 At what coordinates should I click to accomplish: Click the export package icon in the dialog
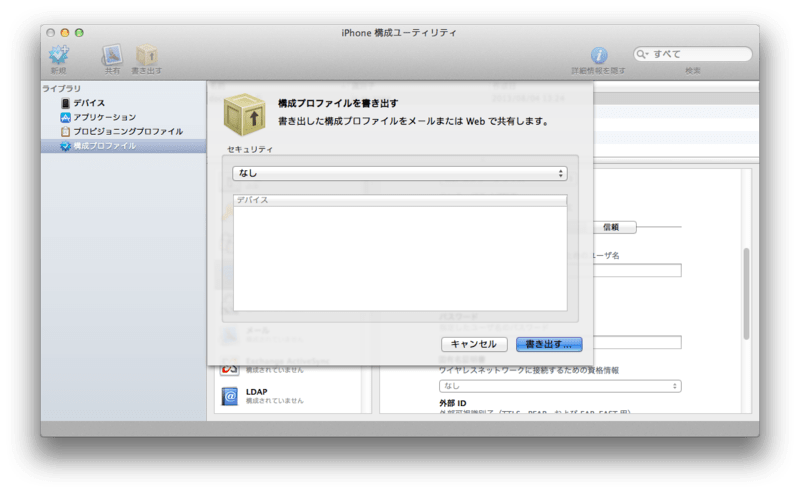click(245, 114)
